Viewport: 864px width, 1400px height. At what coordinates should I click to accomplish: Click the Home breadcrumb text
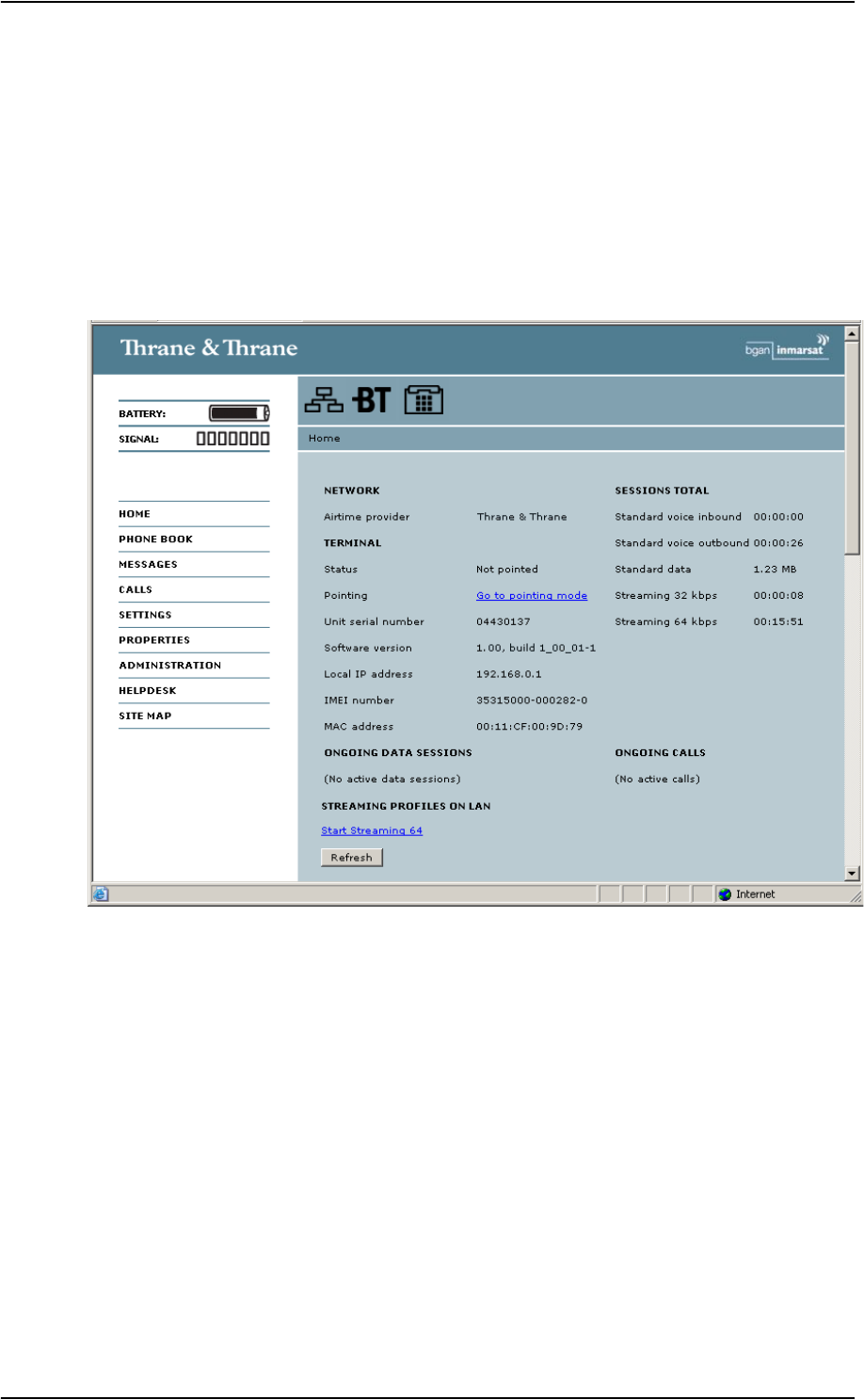pyautogui.click(x=325, y=439)
